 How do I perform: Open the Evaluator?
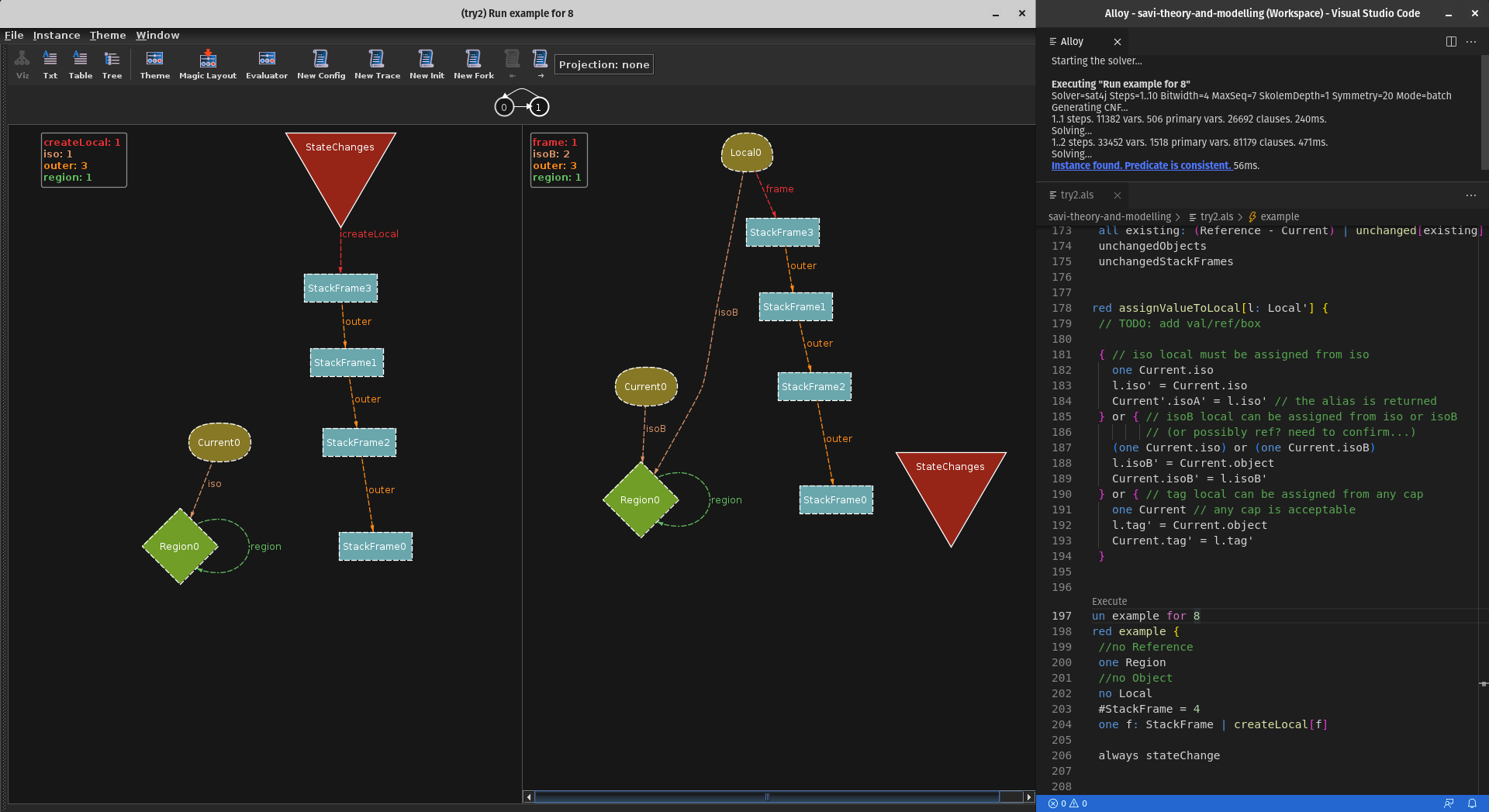click(x=266, y=64)
